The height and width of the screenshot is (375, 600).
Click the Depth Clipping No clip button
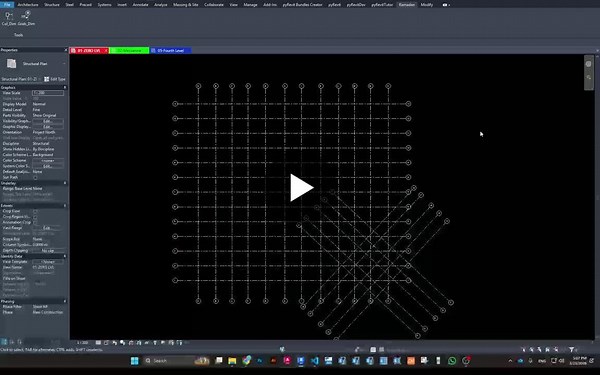point(48,251)
